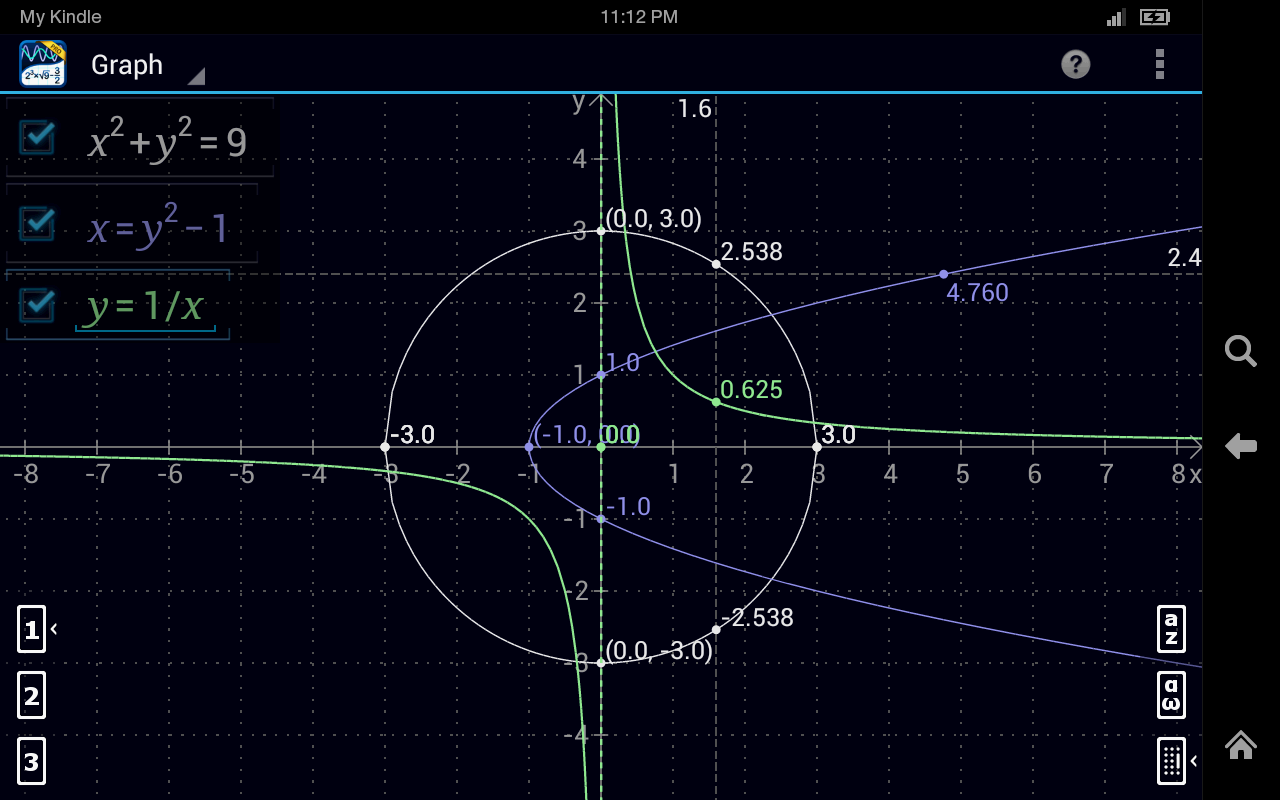Image resolution: width=1280 pixels, height=800 pixels.
Task: Expand the chevron beside keyboard page 1
Action: click(53, 629)
